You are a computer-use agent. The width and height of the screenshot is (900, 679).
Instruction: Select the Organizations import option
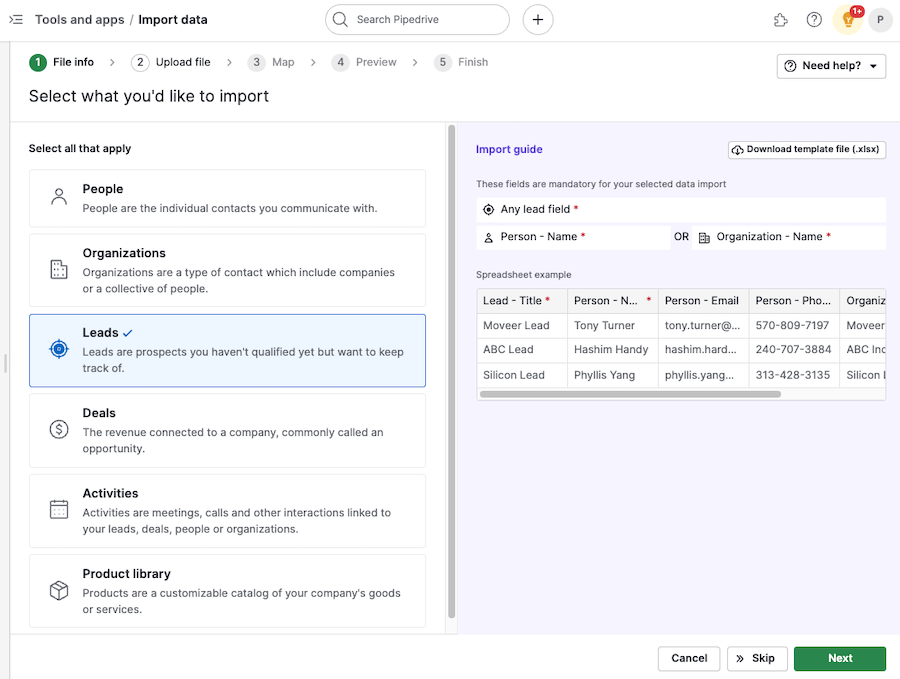(227, 270)
